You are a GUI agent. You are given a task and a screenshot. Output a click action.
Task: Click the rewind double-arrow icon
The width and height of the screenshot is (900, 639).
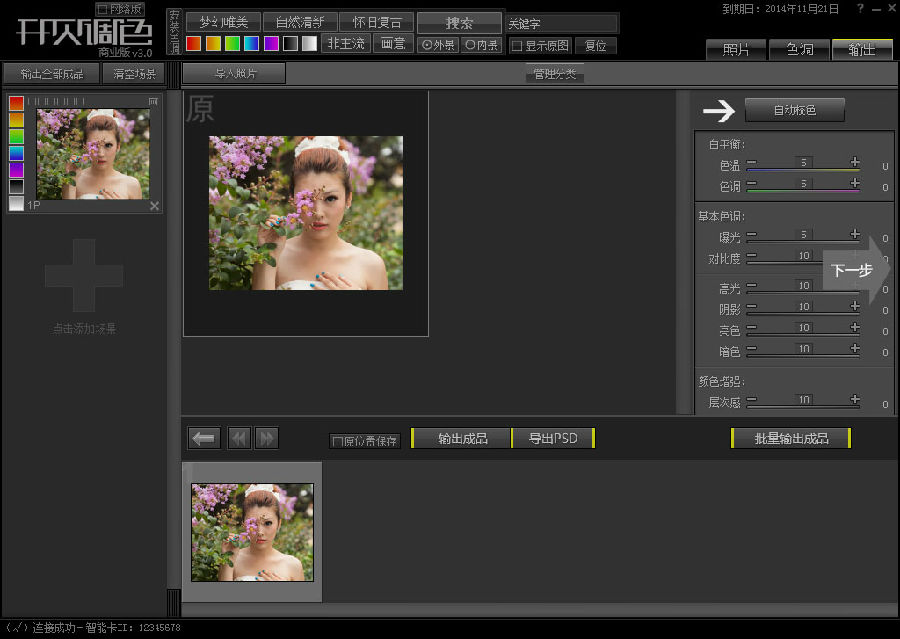[x=239, y=438]
